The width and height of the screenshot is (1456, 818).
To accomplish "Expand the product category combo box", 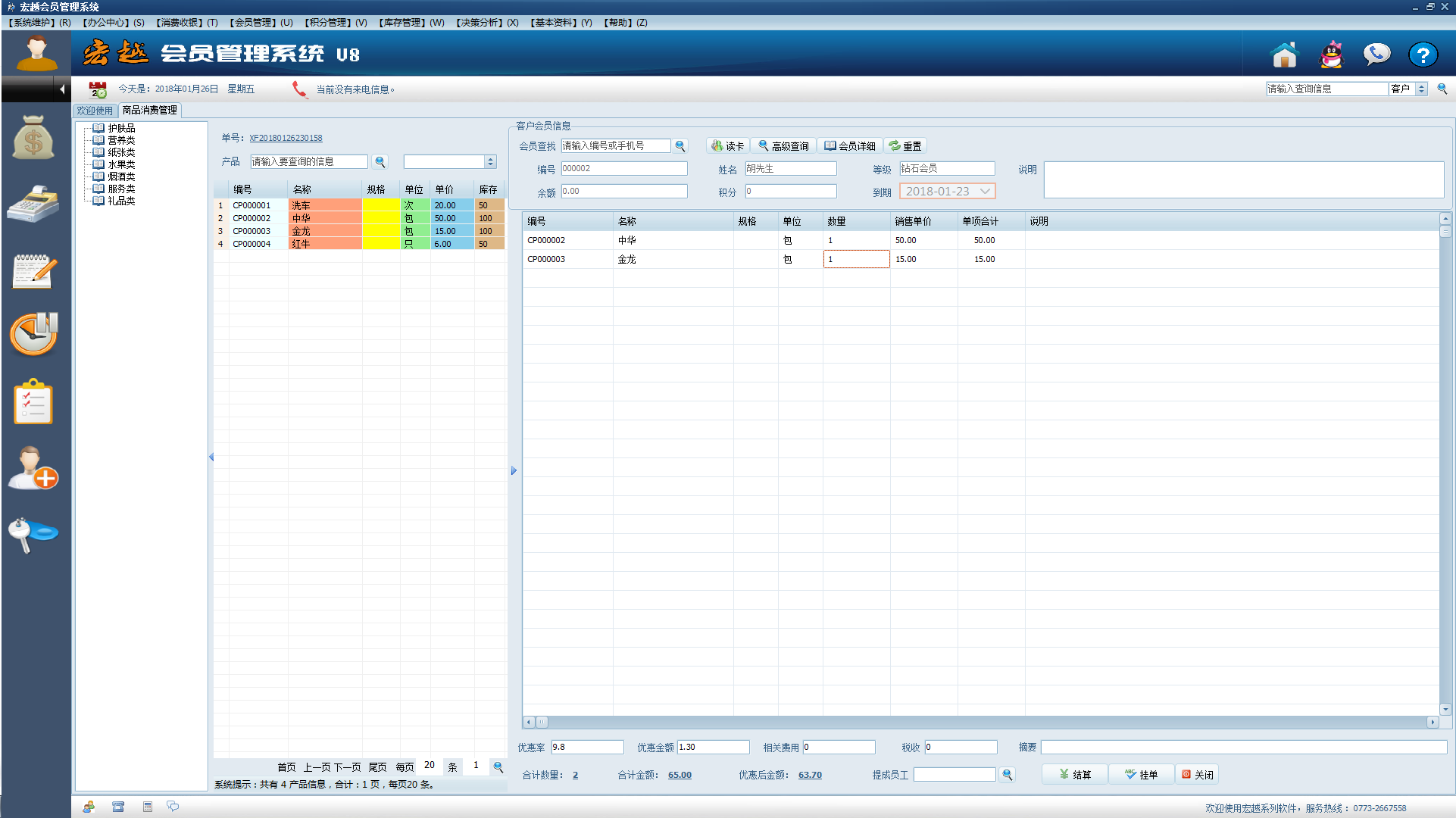I will pos(490,161).
